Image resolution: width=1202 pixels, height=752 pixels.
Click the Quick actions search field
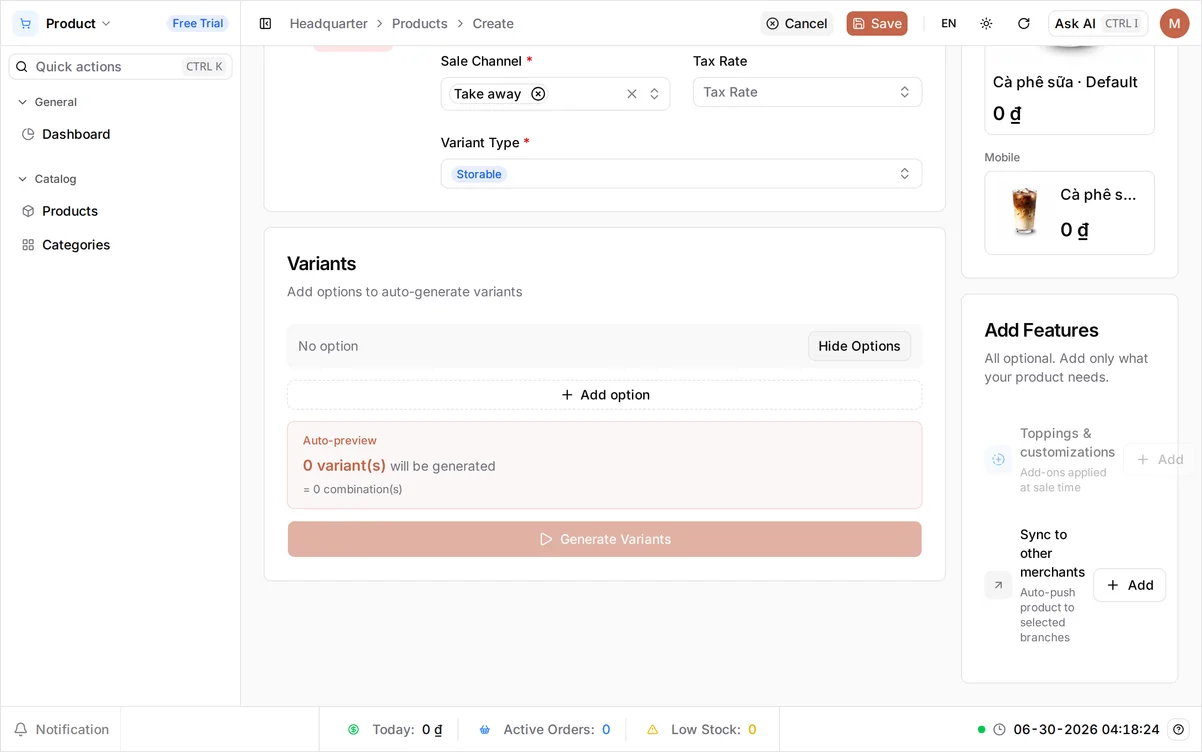121,67
